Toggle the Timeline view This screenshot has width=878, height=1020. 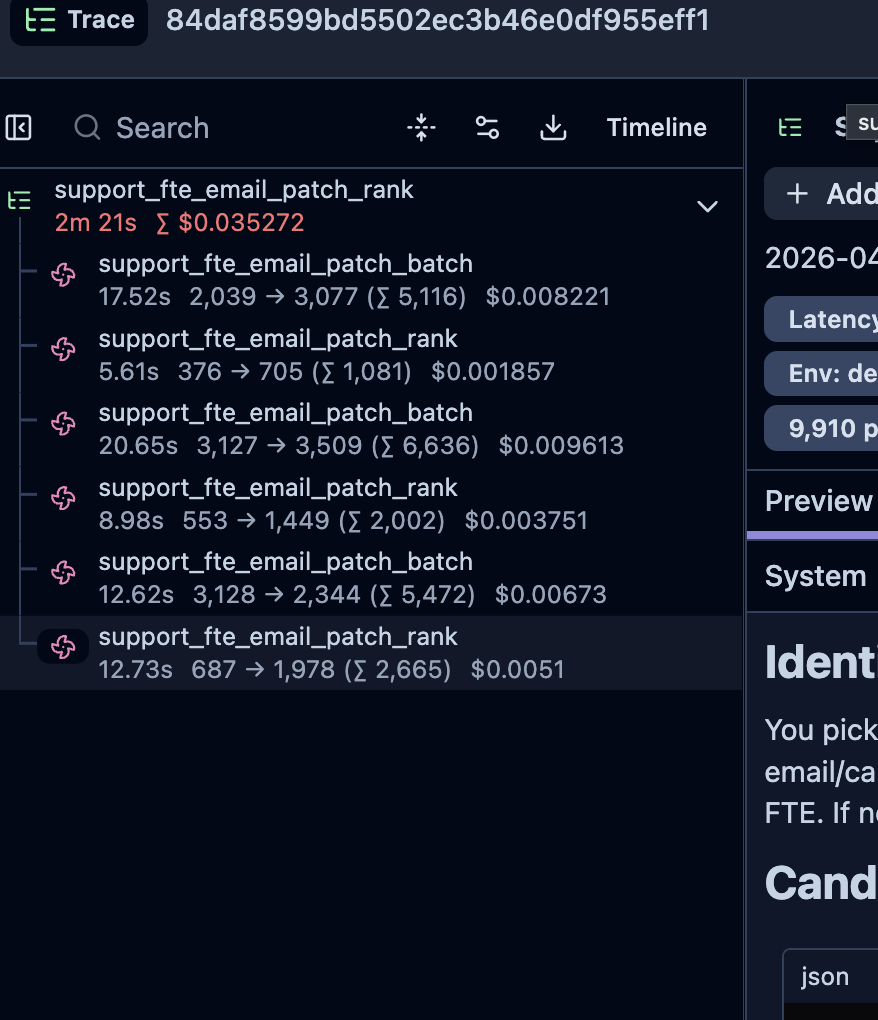pos(656,128)
